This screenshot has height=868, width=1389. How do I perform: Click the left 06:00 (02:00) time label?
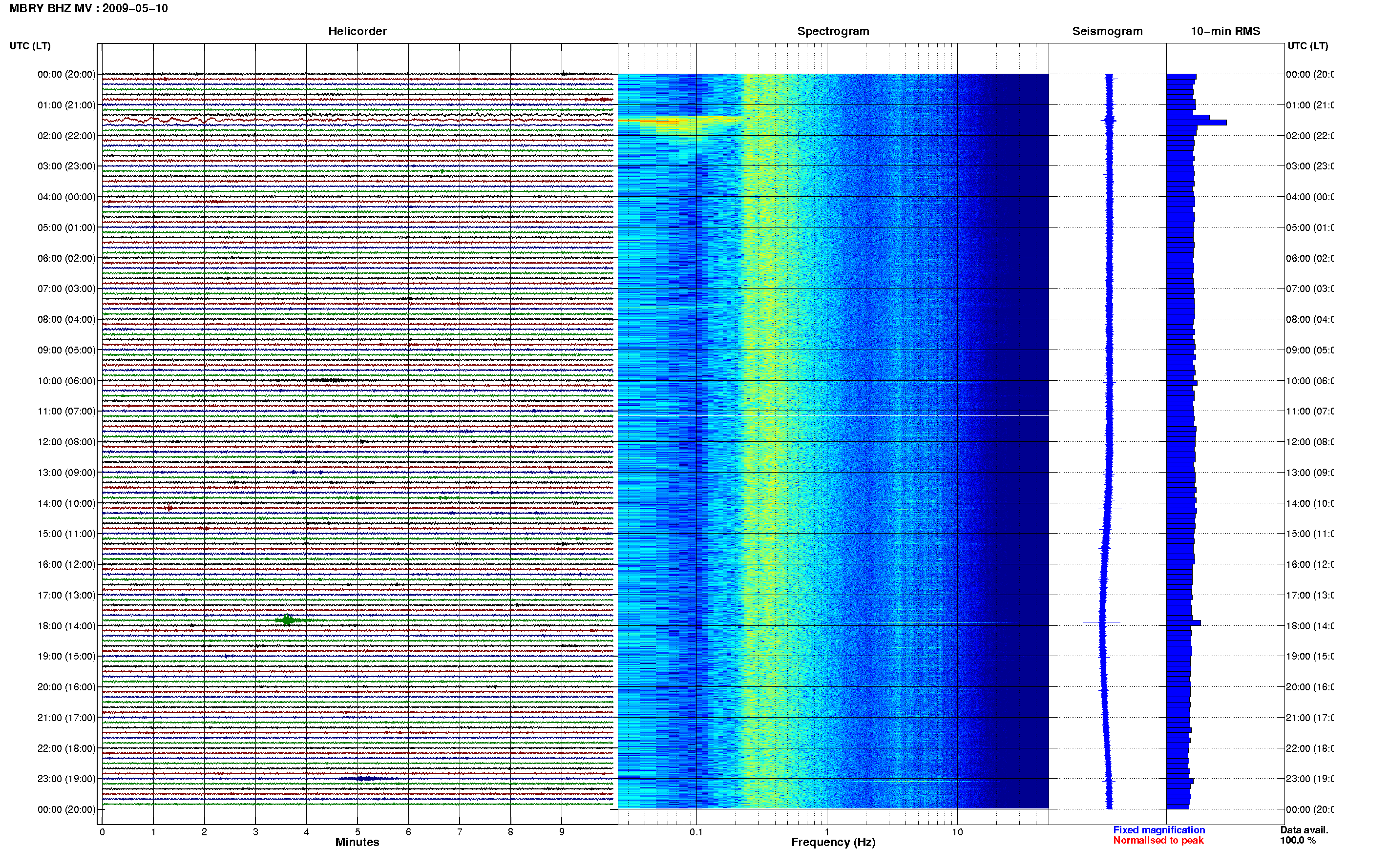pos(66,258)
